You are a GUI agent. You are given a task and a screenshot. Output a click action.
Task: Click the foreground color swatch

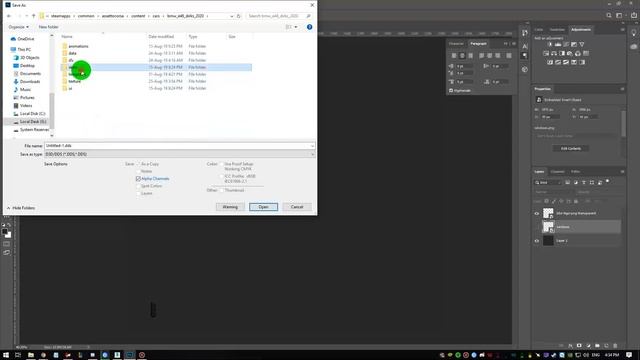[x=4, y=231]
